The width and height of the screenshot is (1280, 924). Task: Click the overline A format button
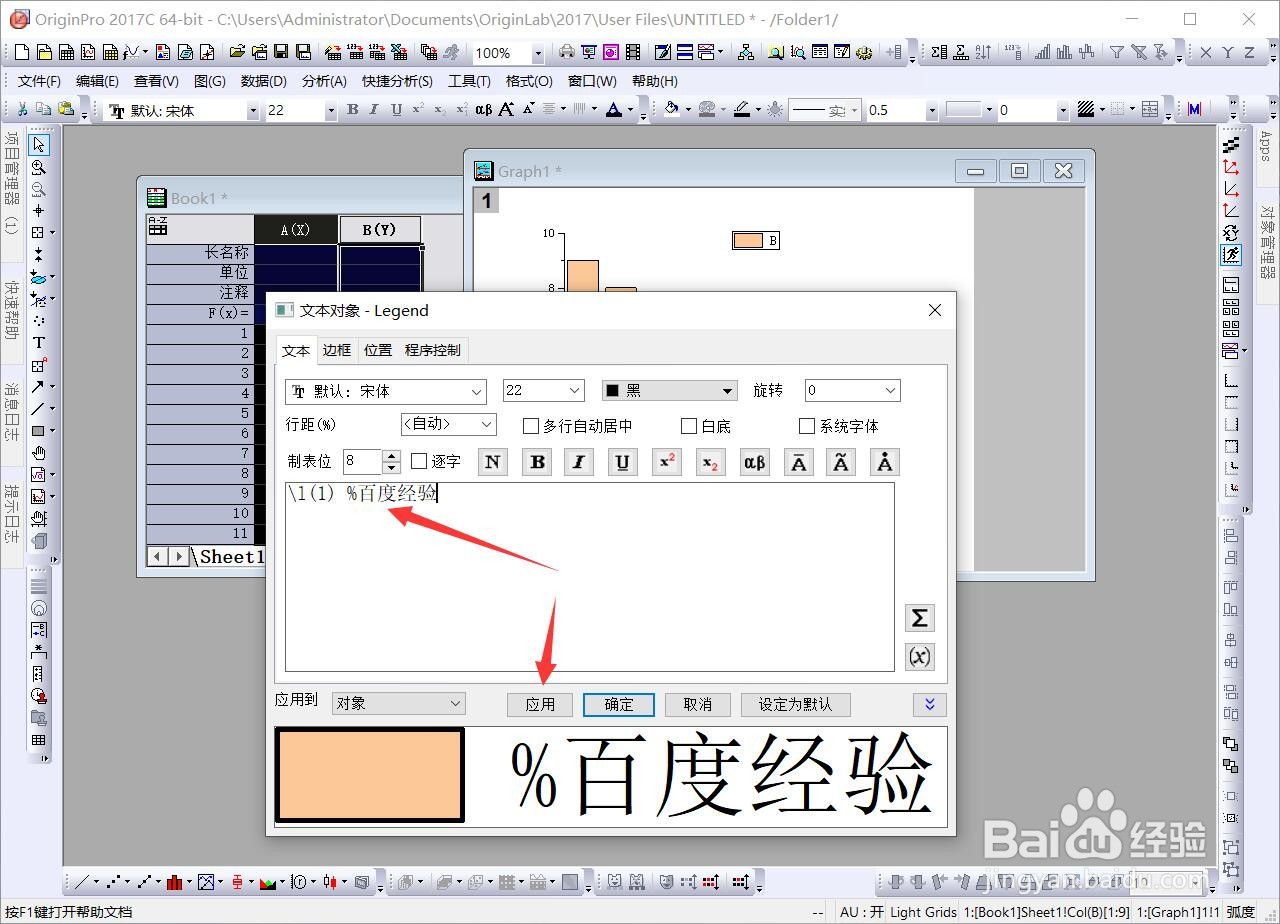tap(798, 462)
